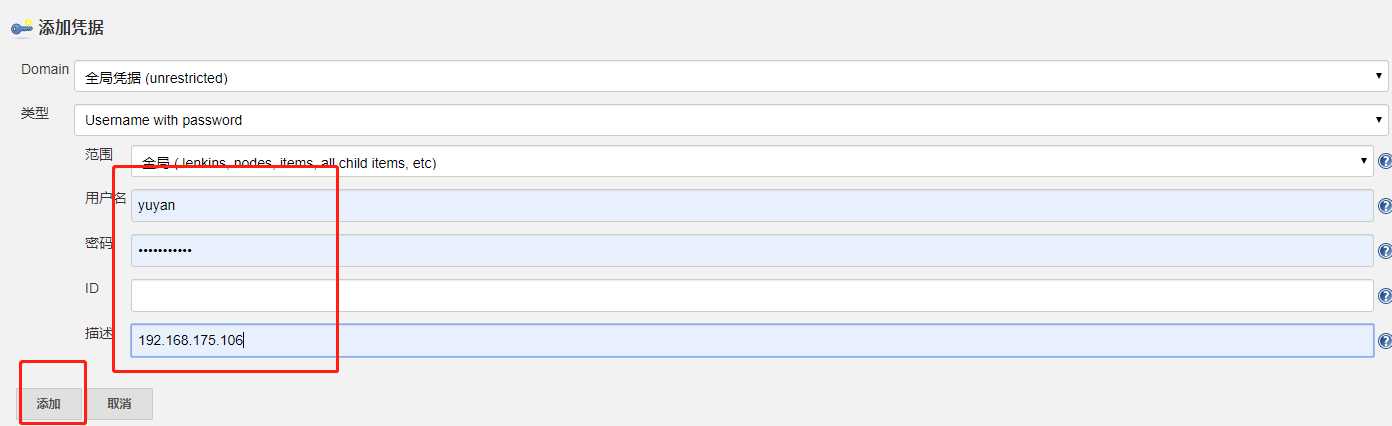This screenshot has width=1392, height=426.
Task: Open the 类型 Username with password dropdown
Action: (x=731, y=120)
